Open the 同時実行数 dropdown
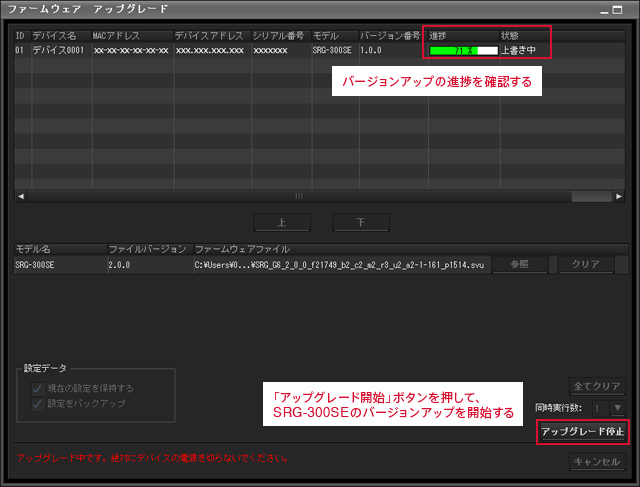Viewport: 640px width, 487px height. click(x=617, y=407)
